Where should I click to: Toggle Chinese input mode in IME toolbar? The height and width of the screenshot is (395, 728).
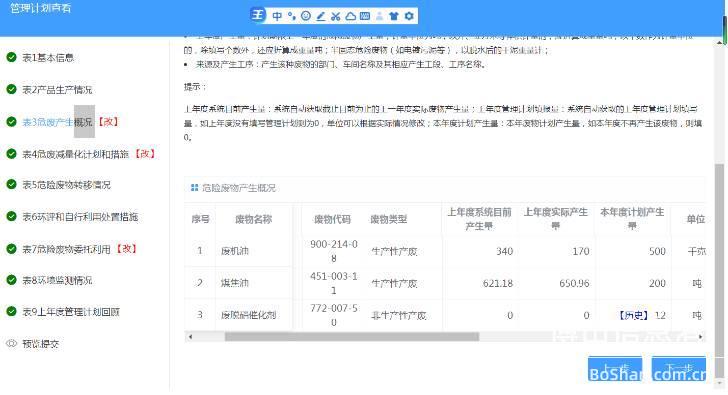click(277, 16)
